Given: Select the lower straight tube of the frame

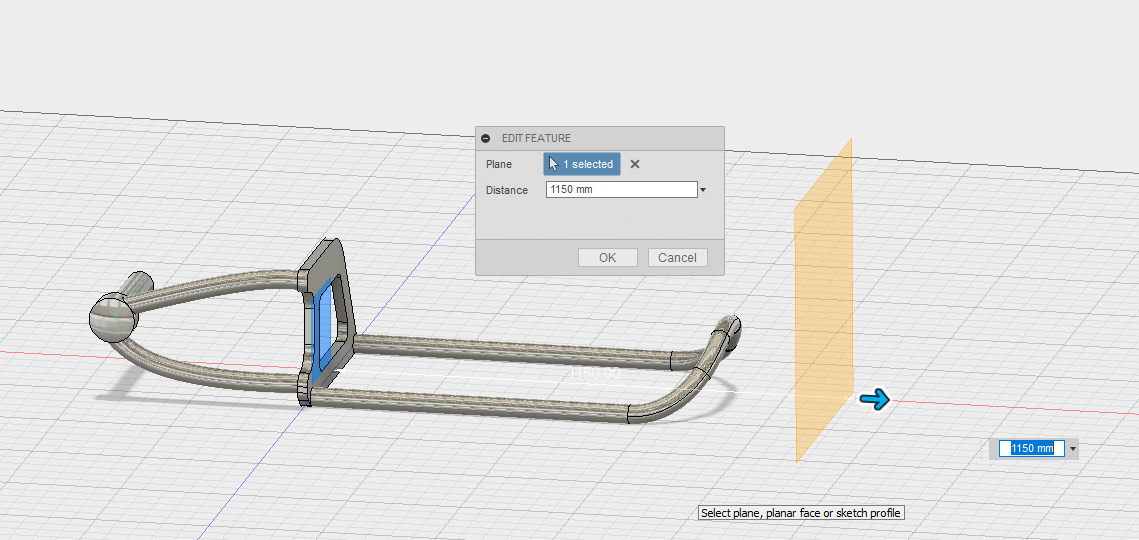Looking at the screenshot, I should click(470, 403).
